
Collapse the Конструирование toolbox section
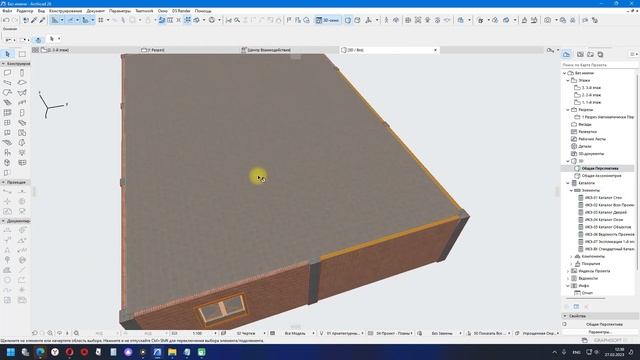[3, 64]
